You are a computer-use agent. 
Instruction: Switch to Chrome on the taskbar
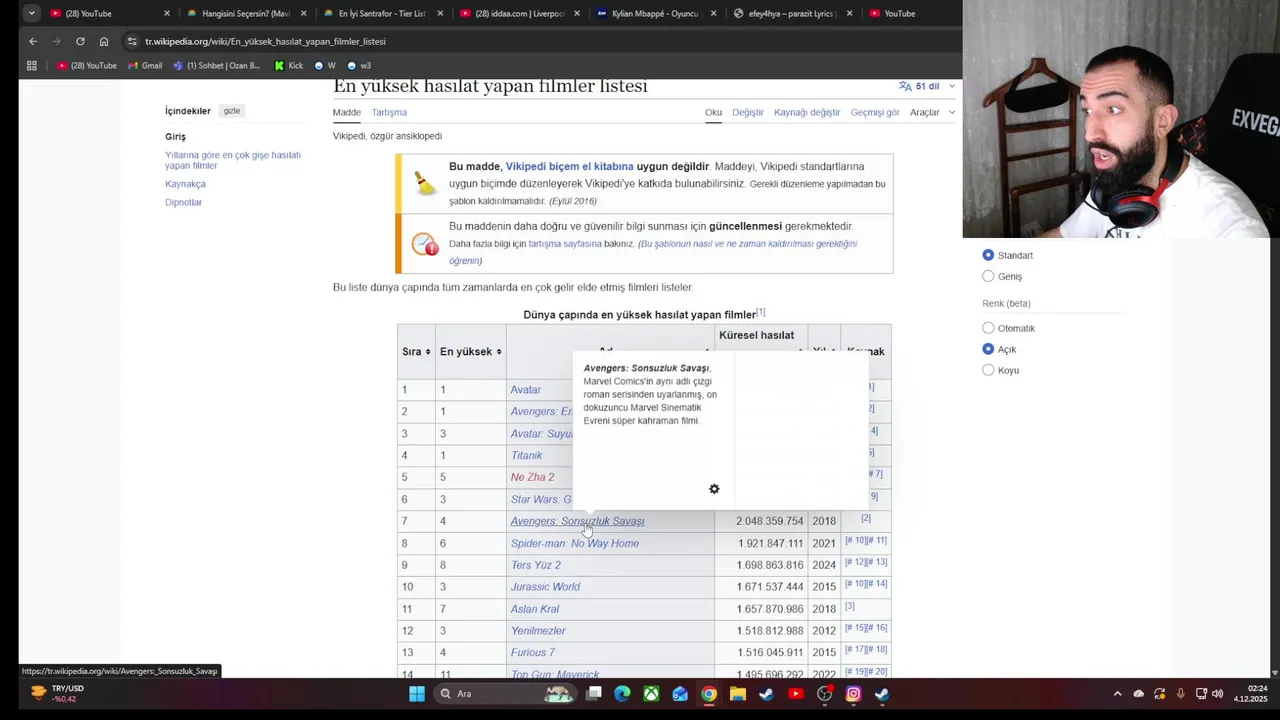tap(709, 694)
